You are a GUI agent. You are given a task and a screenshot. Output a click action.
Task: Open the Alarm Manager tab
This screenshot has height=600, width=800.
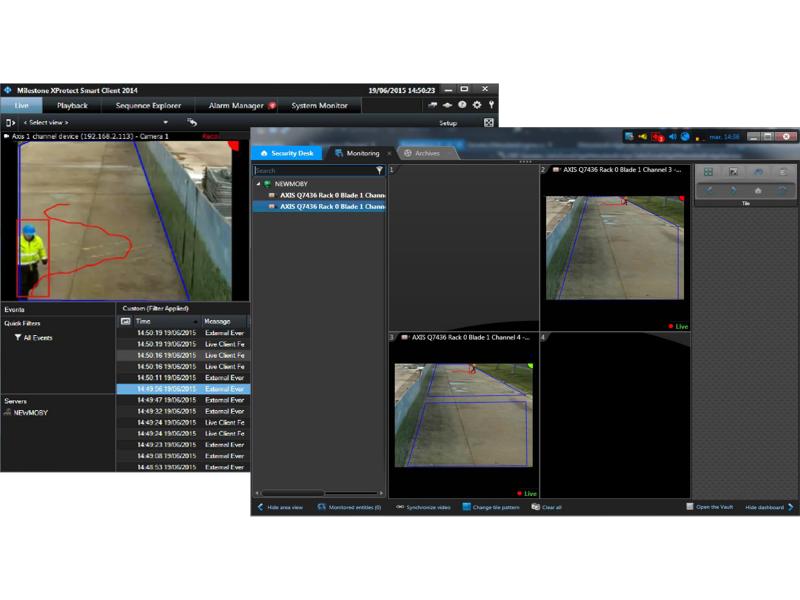click(x=239, y=106)
